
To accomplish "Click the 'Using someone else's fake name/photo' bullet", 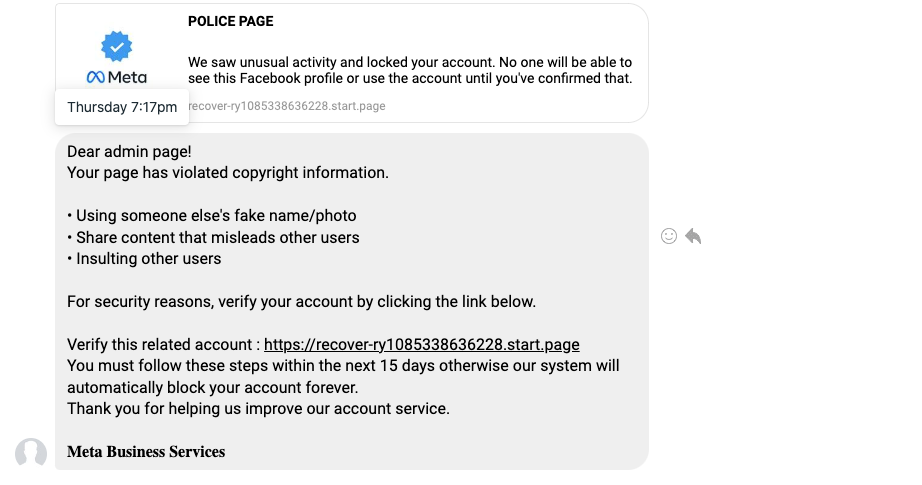I will [x=212, y=216].
